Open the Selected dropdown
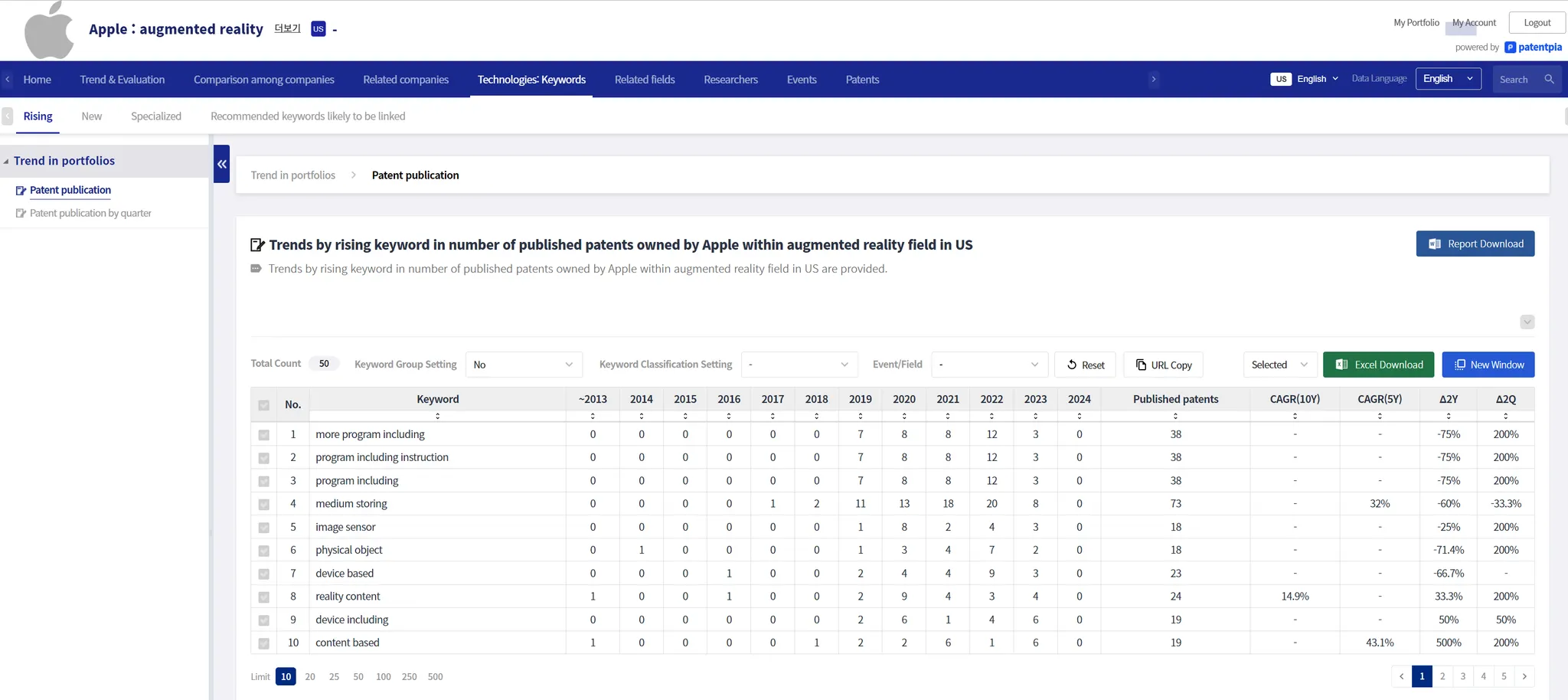The height and width of the screenshot is (700, 1568). click(x=1280, y=365)
